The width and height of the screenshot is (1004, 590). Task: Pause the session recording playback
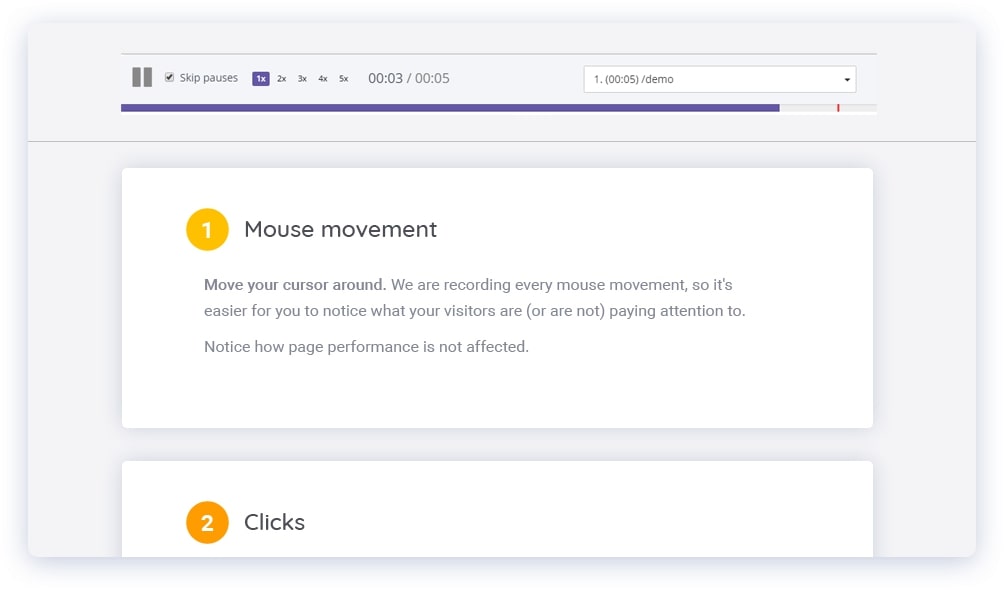tap(142, 78)
